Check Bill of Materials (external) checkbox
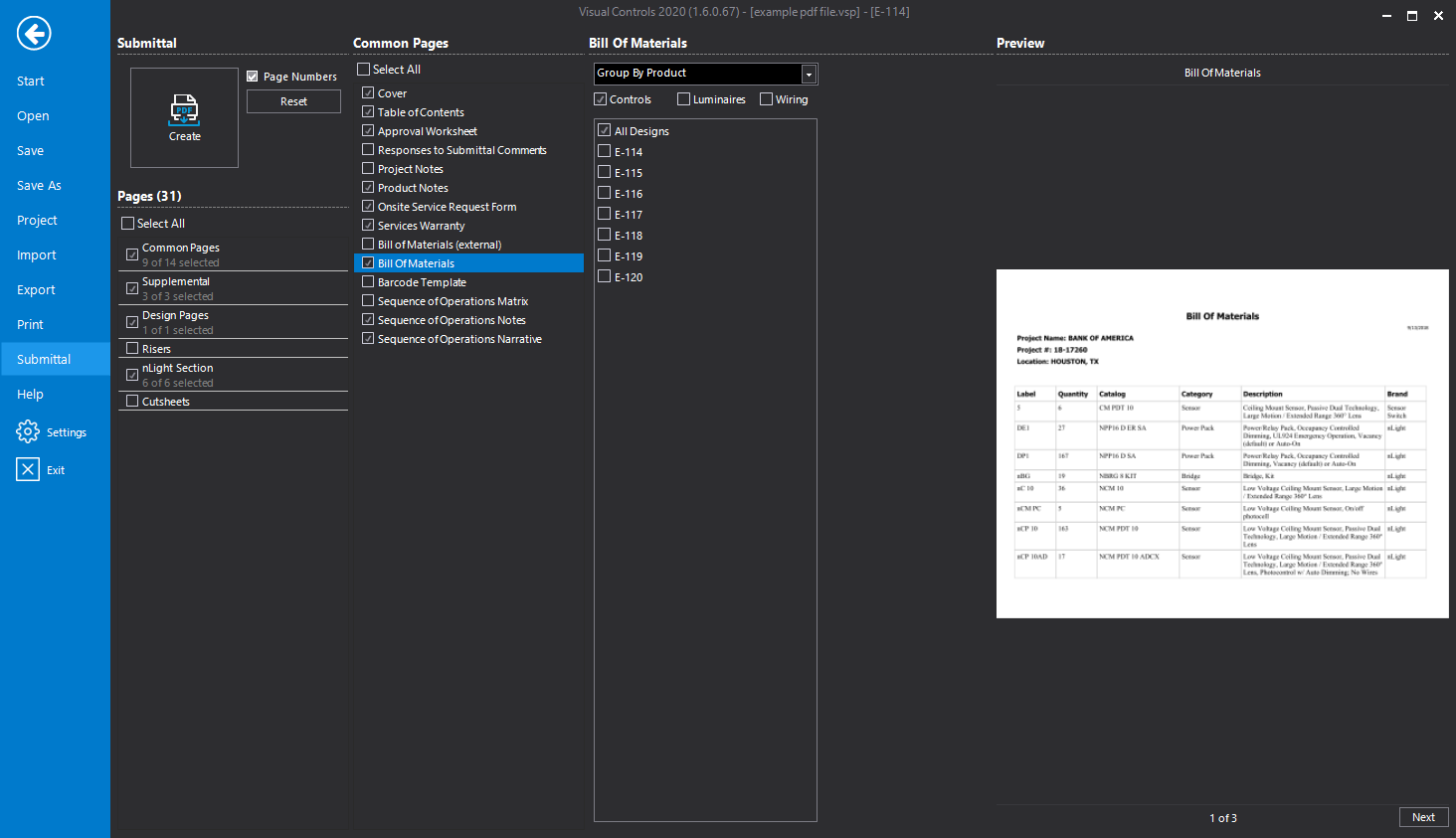Image resolution: width=1456 pixels, height=838 pixels. click(x=368, y=244)
